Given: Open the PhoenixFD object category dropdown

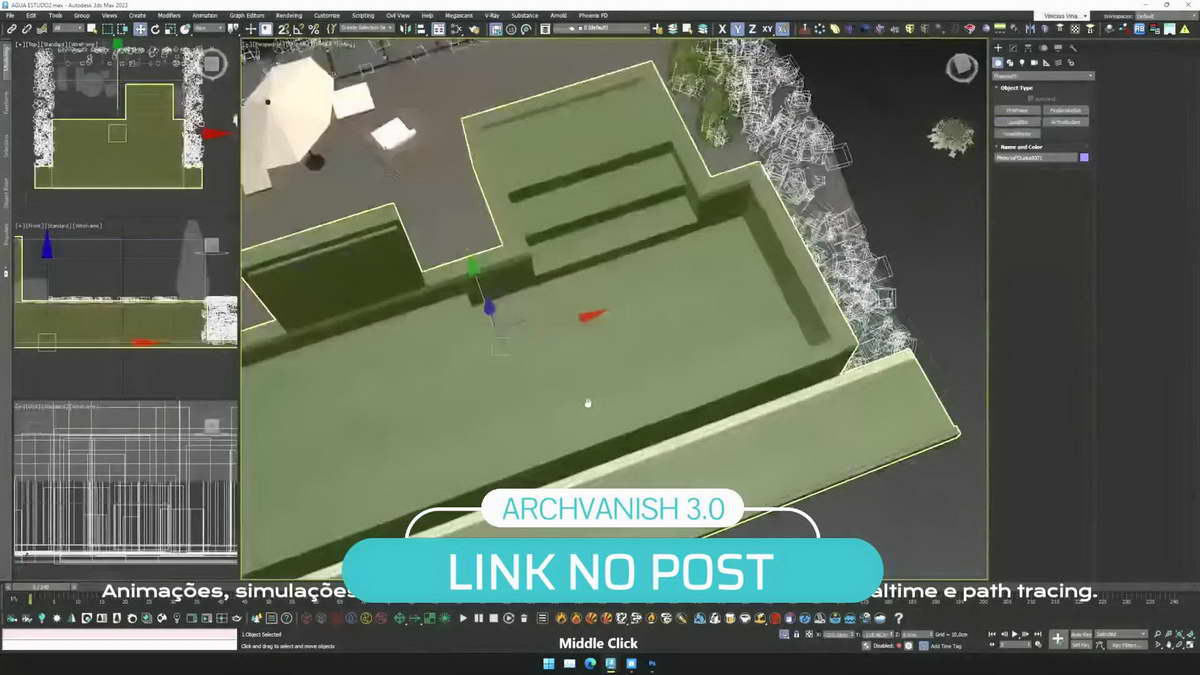Looking at the screenshot, I should tap(1044, 75).
